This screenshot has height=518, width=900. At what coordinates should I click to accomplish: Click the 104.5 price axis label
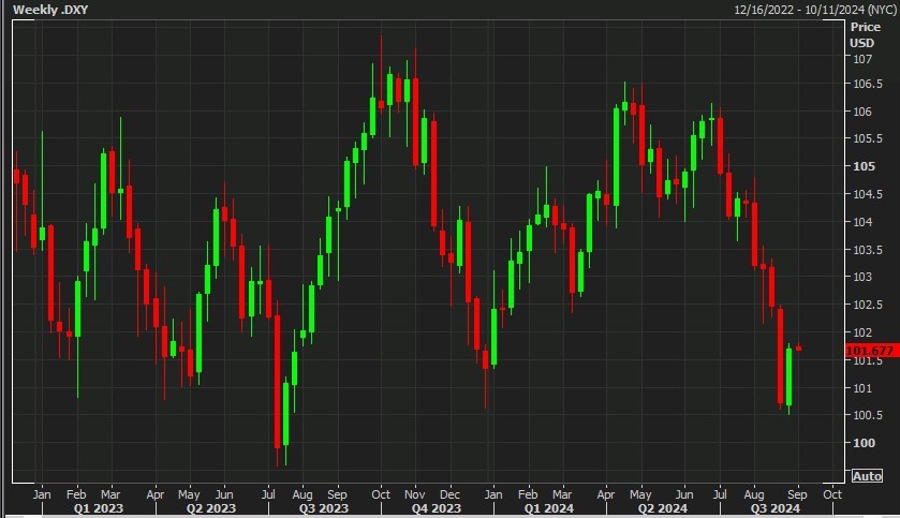coord(867,194)
